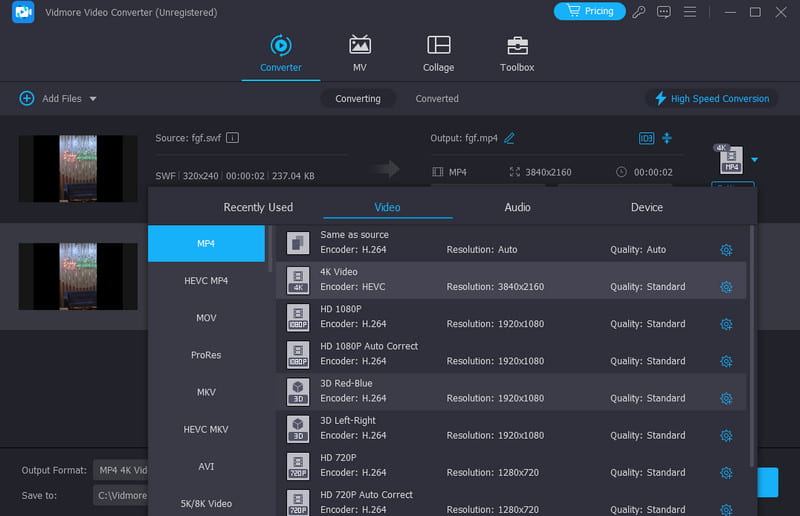Image resolution: width=800 pixels, height=516 pixels.
Task: Open the feedback chat icon
Action: [x=663, y=12]
